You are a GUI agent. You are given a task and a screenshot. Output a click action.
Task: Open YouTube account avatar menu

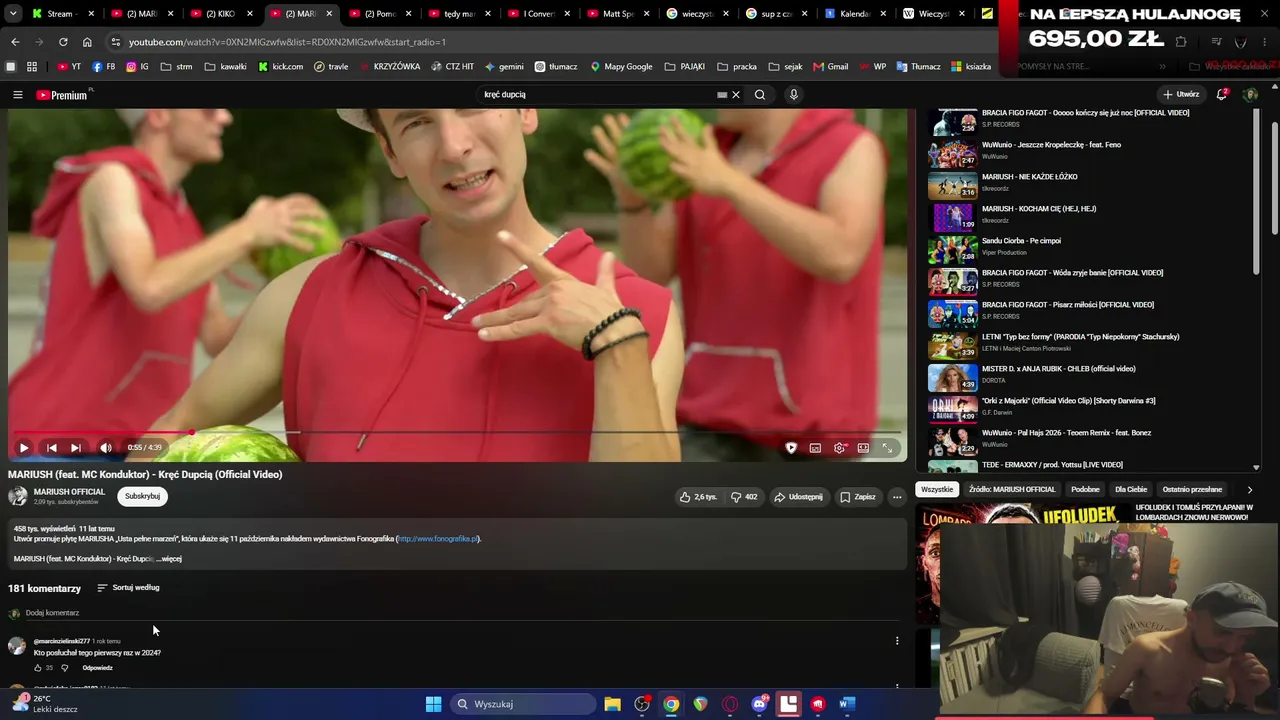click(x=1250, y=95)
